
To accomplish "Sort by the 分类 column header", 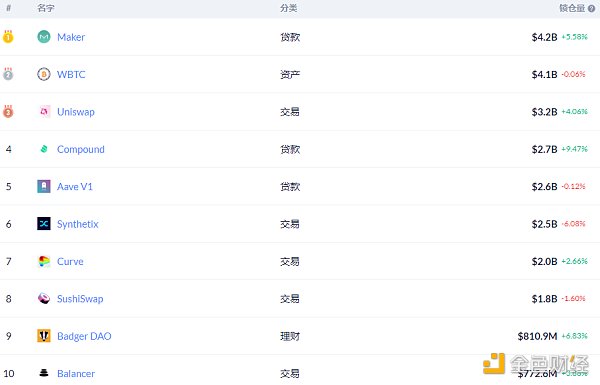I will tap(288, 8).
